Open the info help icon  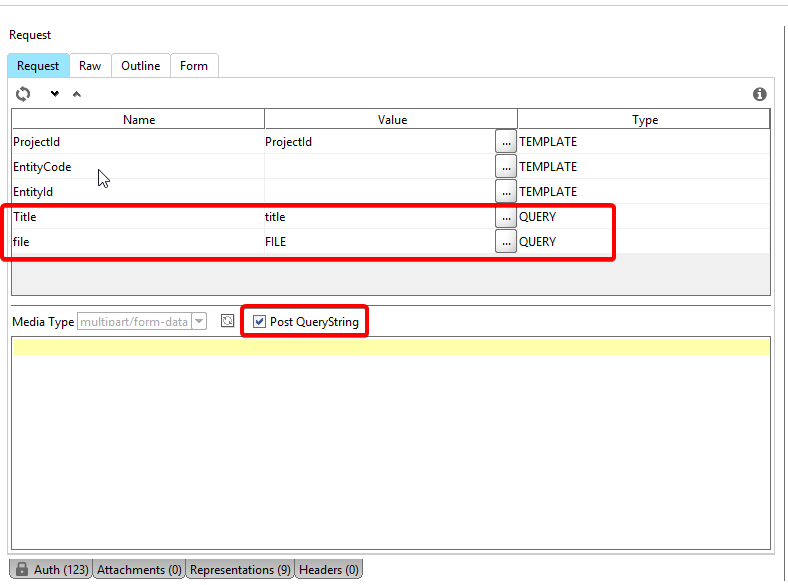760,94
